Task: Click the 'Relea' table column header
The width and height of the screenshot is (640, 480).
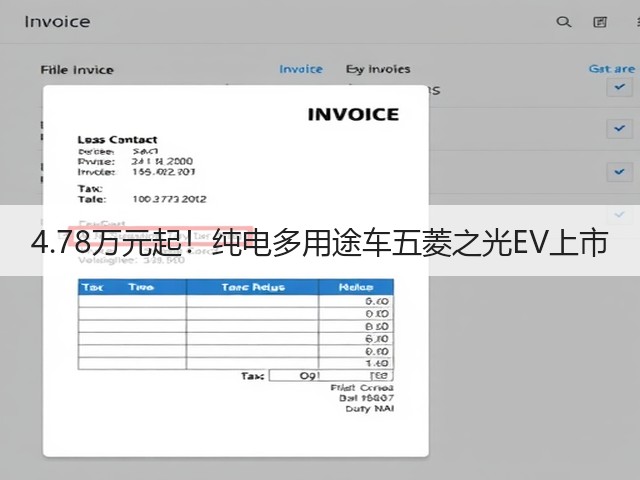Action: click(x=356, y=287)
